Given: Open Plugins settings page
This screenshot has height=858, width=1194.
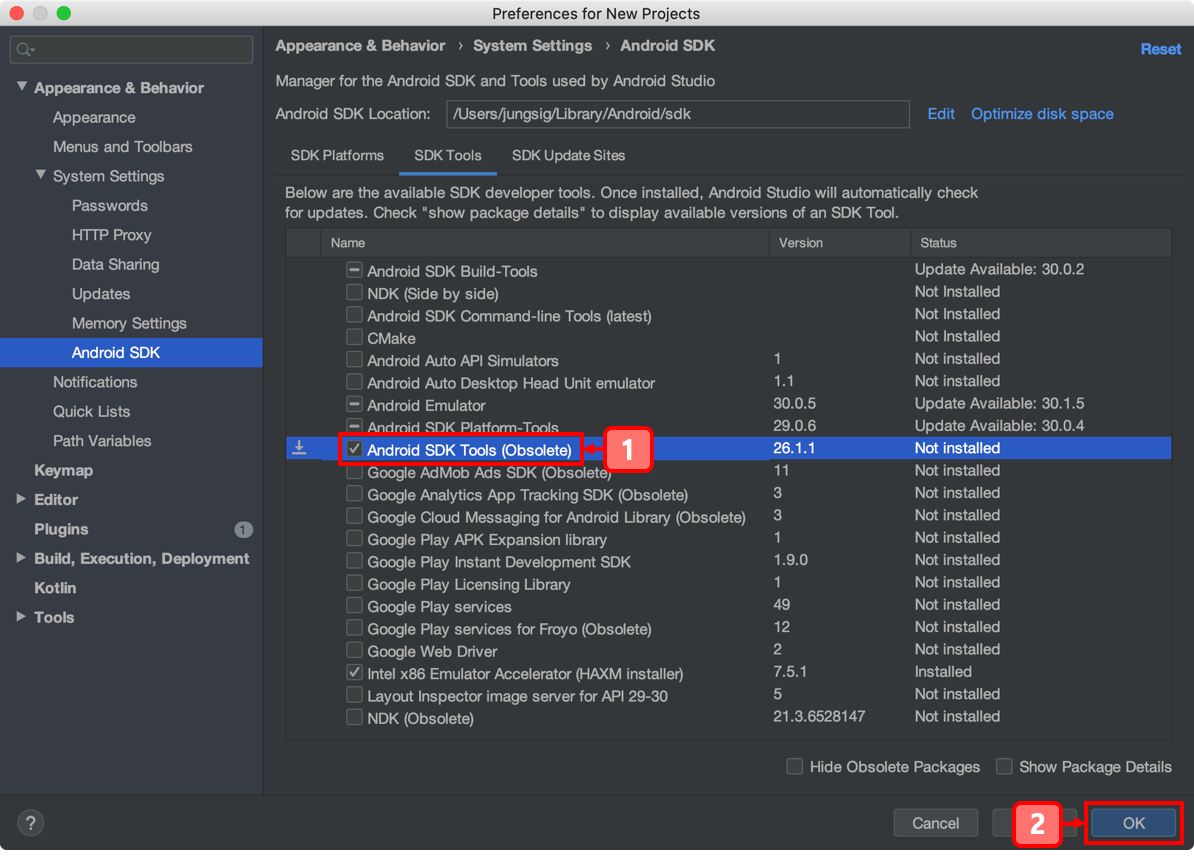Looking at the screenshot, I should (x=61, y=529).
